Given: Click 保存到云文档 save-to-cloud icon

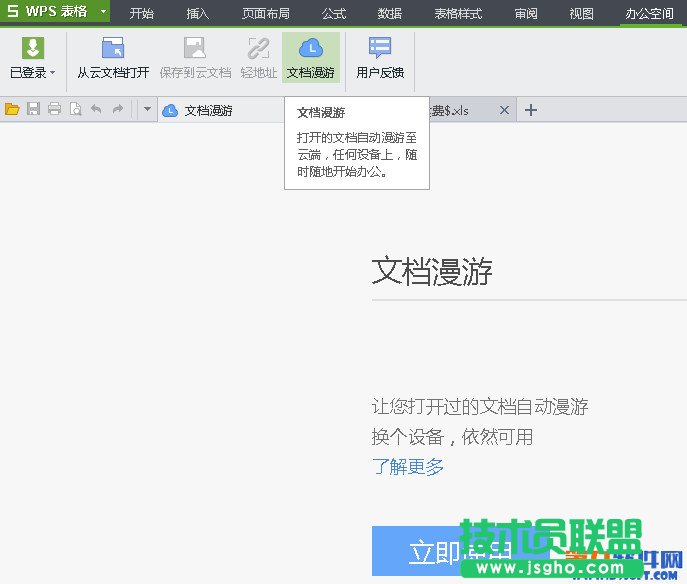Looking at the screenshot, I should (195, 48).
